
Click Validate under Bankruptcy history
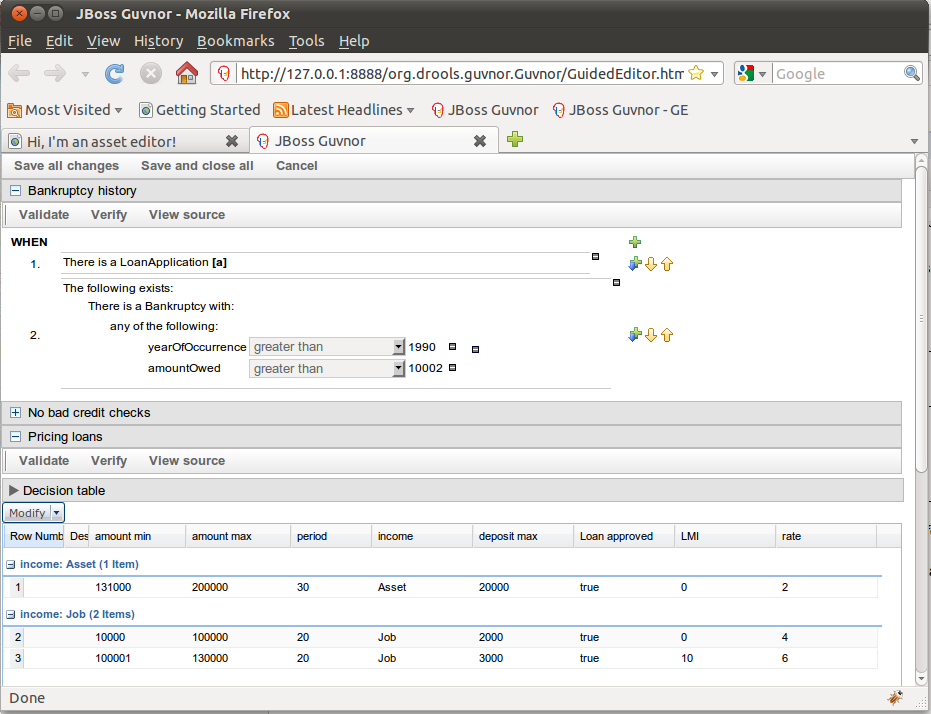(44, 215)
